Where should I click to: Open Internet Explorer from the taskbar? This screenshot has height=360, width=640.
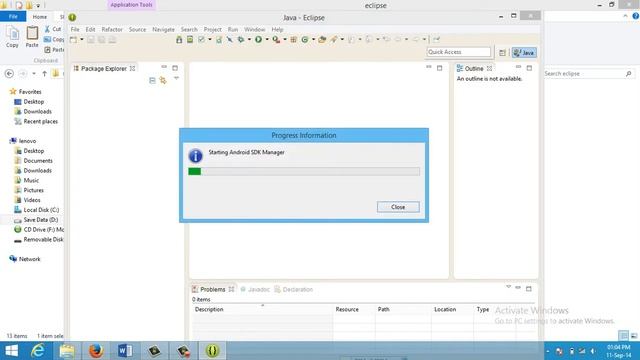38,351
